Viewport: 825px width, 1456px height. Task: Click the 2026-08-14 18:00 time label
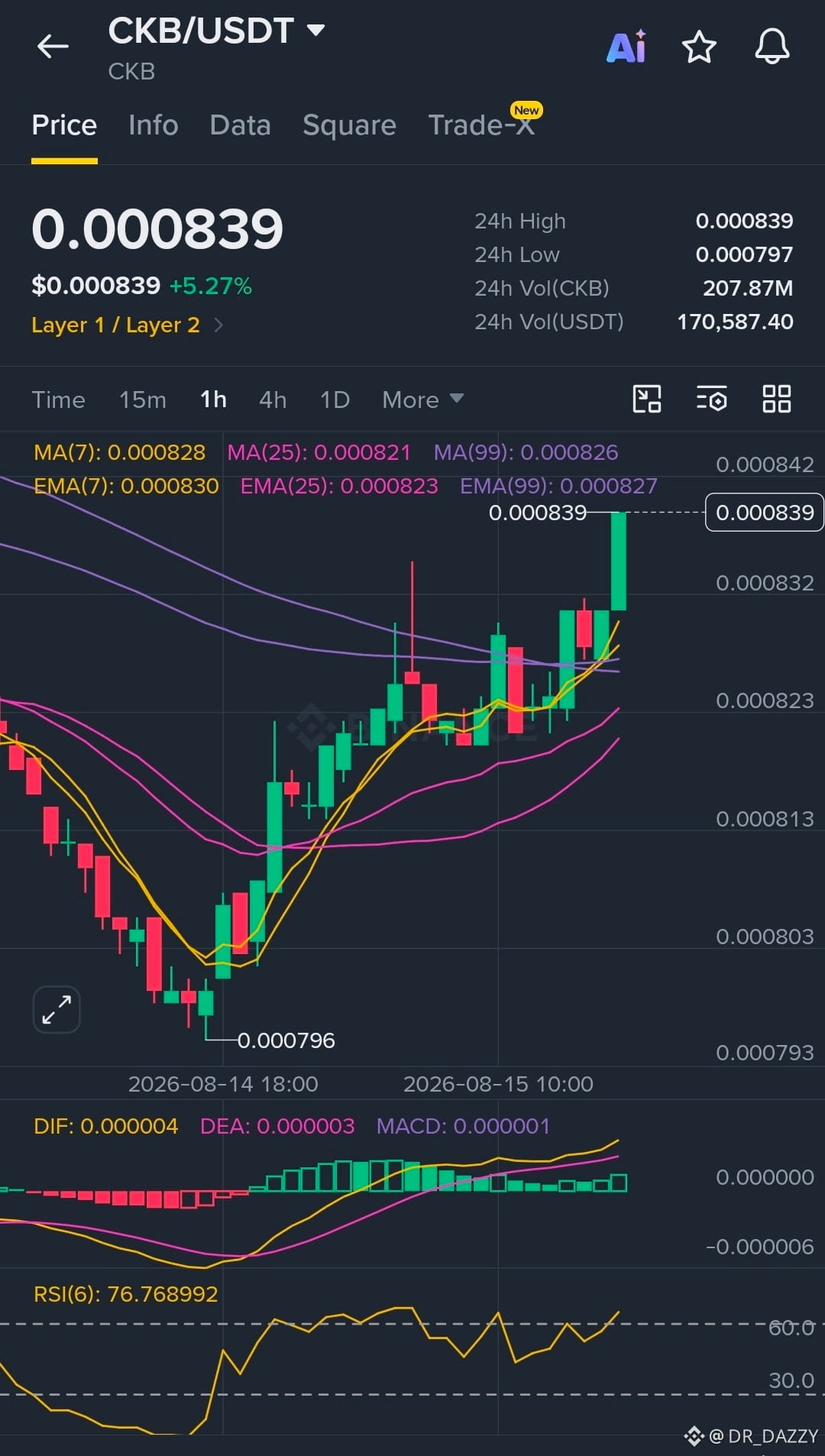[223, 1084]
